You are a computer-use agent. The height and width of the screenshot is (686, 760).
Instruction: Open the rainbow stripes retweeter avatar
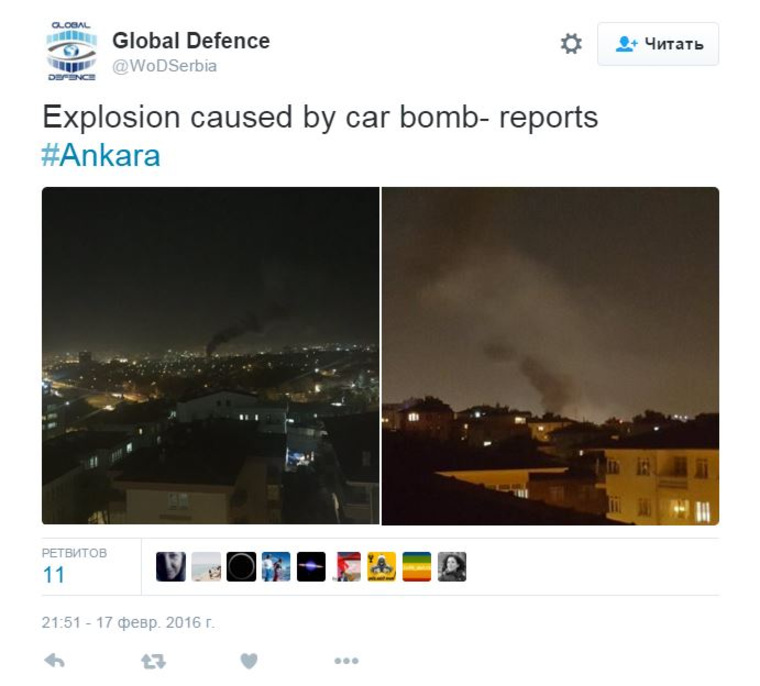coord(416,566)
